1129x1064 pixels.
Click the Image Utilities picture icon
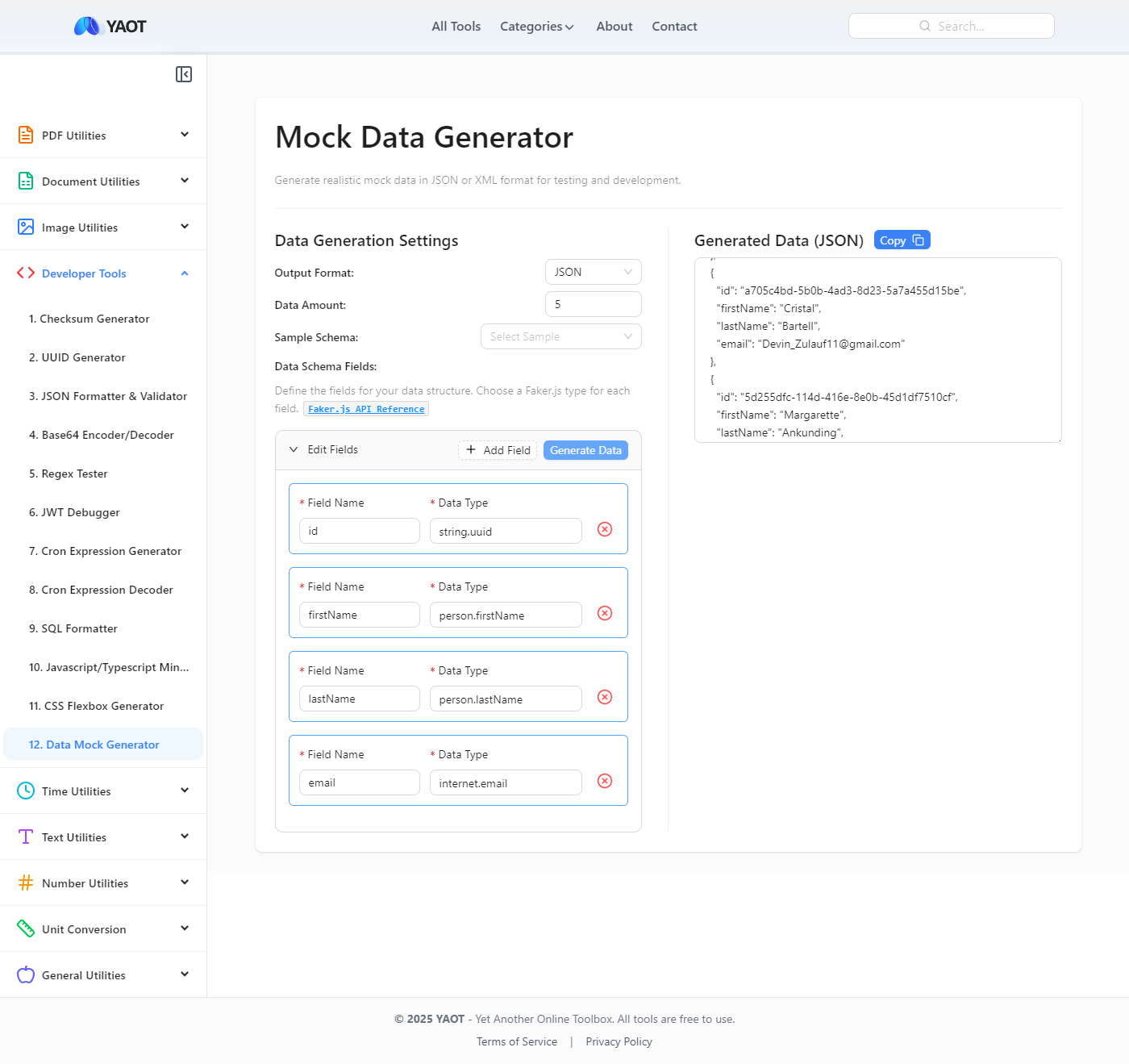point(25,227)
